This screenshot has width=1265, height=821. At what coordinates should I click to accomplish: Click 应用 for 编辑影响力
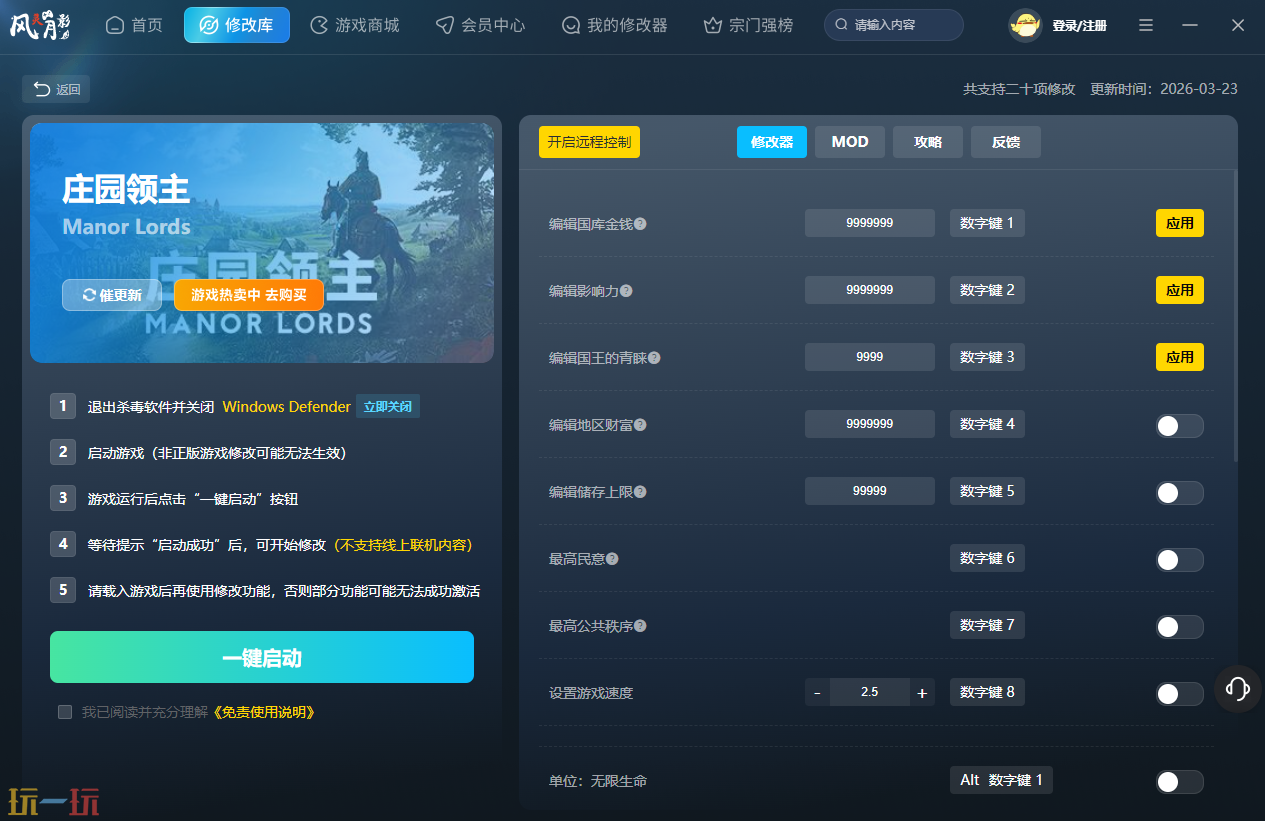pyautogui.click(x=1180, y=290)
